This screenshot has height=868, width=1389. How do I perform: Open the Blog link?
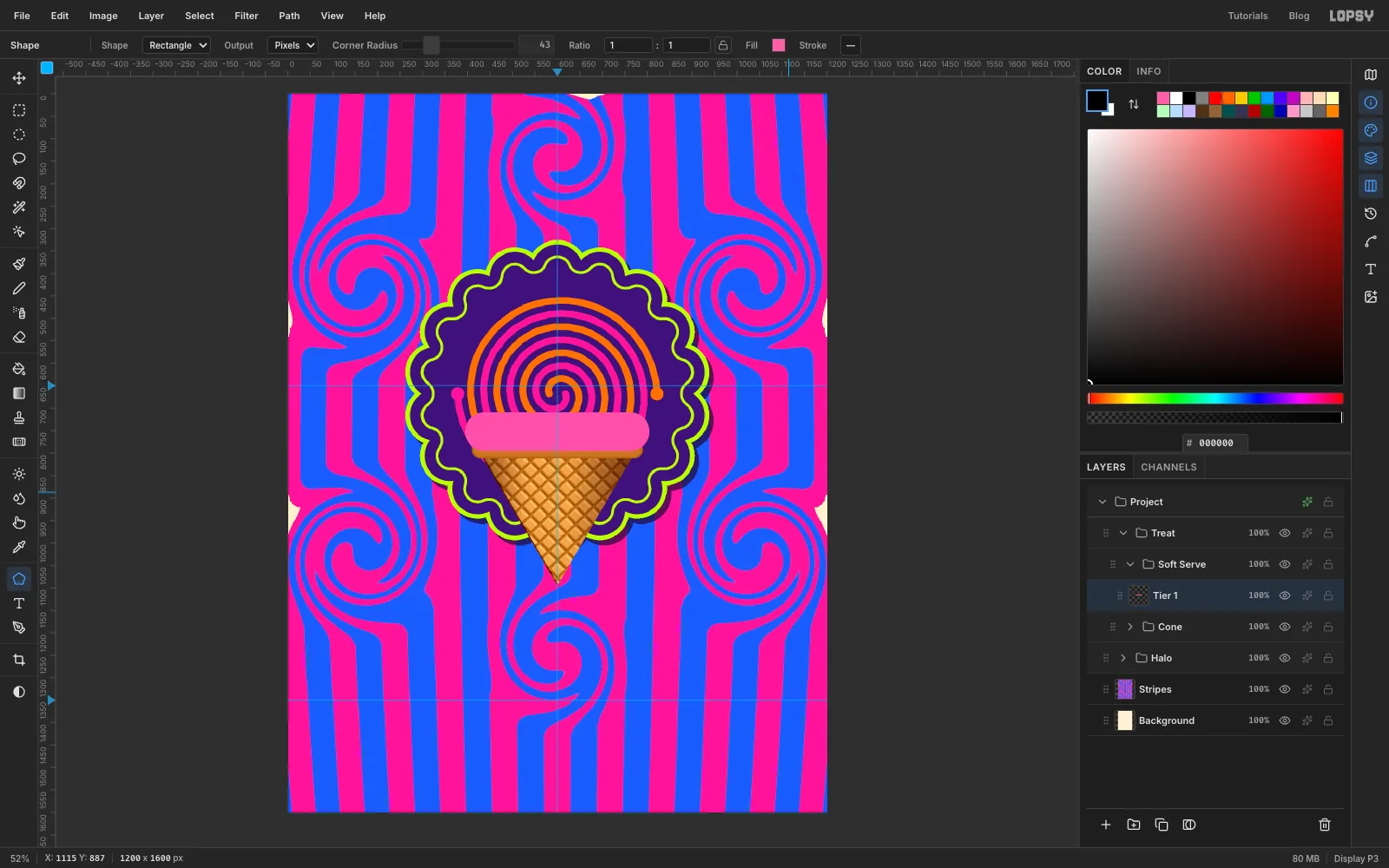pos(1299,16)
